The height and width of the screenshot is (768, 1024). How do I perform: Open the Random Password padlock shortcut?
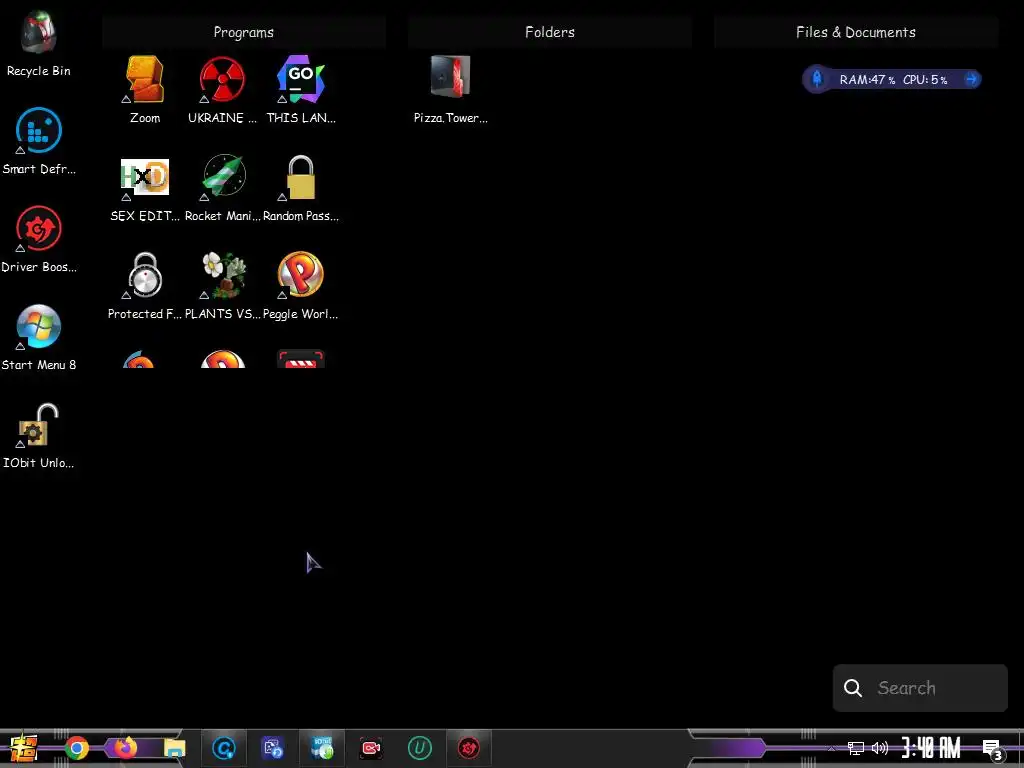click(300, 177)
